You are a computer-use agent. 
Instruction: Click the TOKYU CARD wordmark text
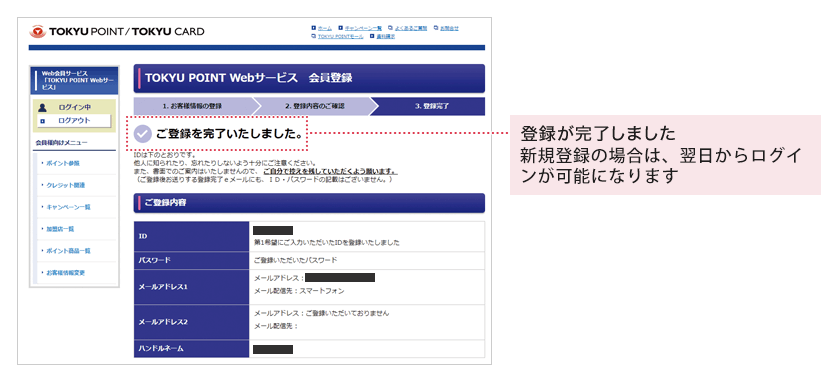168,32
